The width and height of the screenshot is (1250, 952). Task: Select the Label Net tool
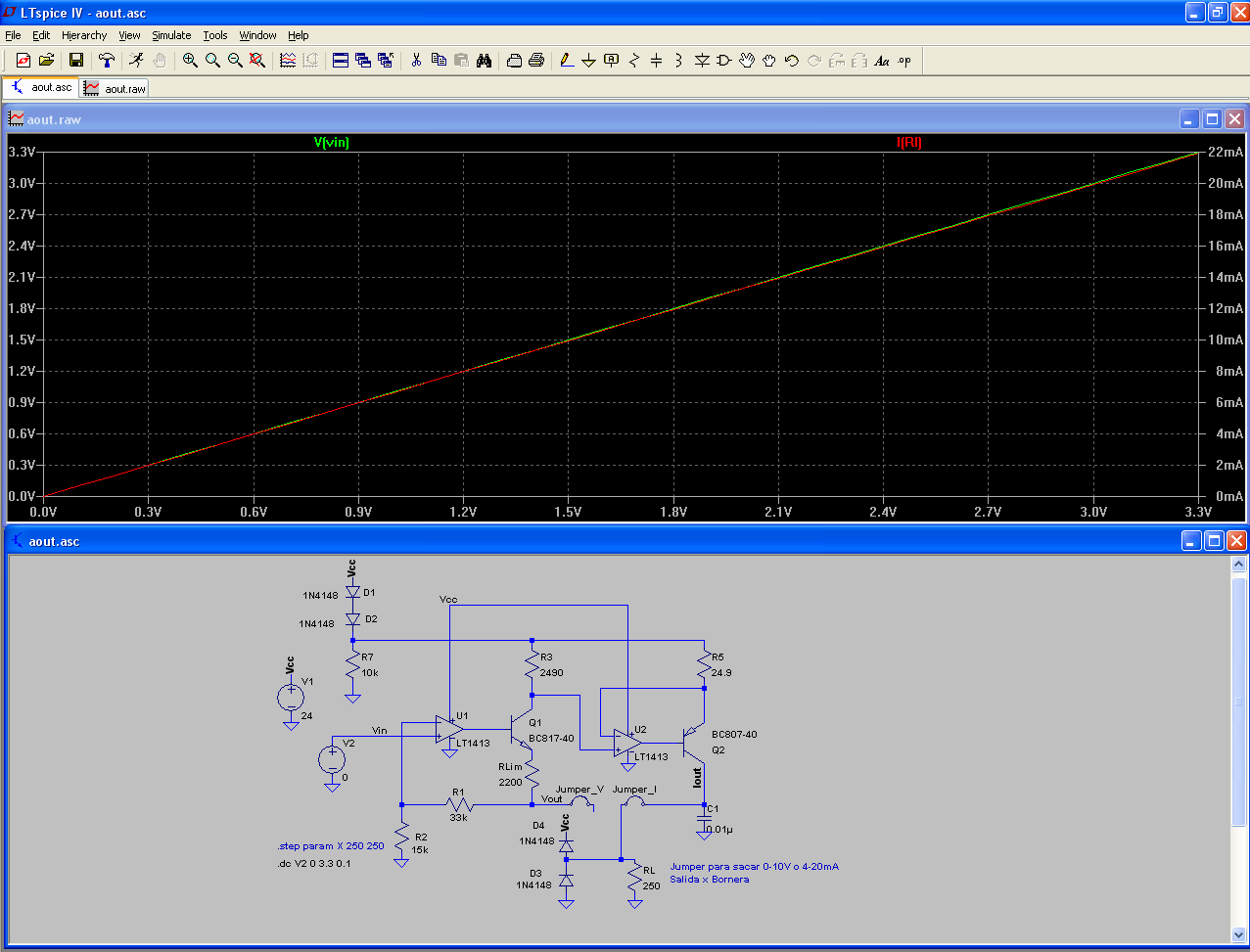pyautogui.click(x=611, y=61)
